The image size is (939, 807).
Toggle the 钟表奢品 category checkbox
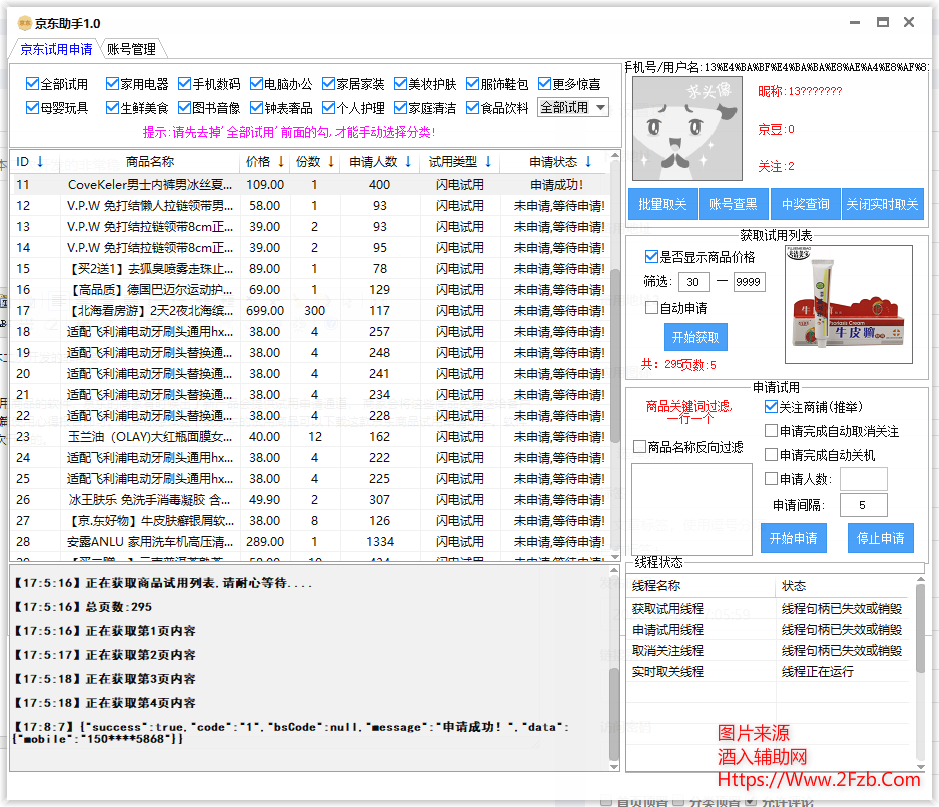(256, 108)
